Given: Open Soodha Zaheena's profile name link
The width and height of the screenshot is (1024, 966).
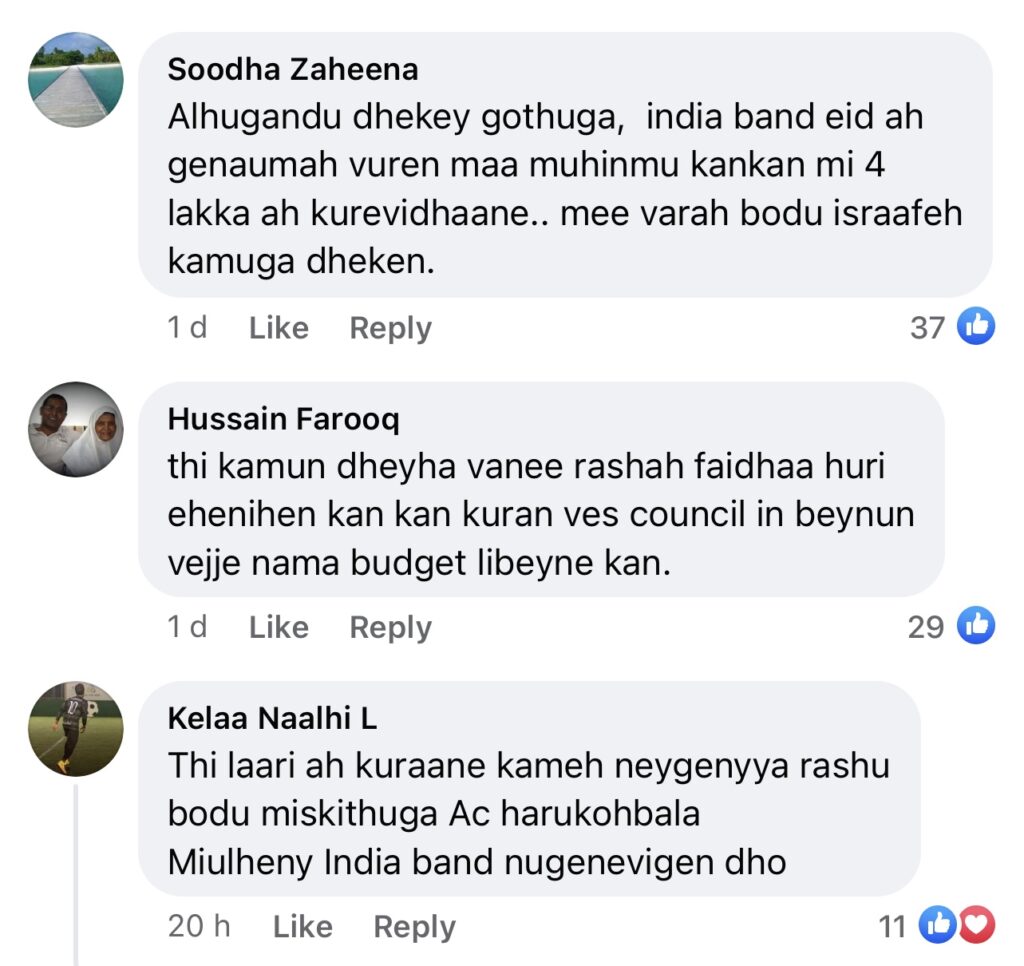Looking at the screenshot, I should pos(293,70).
